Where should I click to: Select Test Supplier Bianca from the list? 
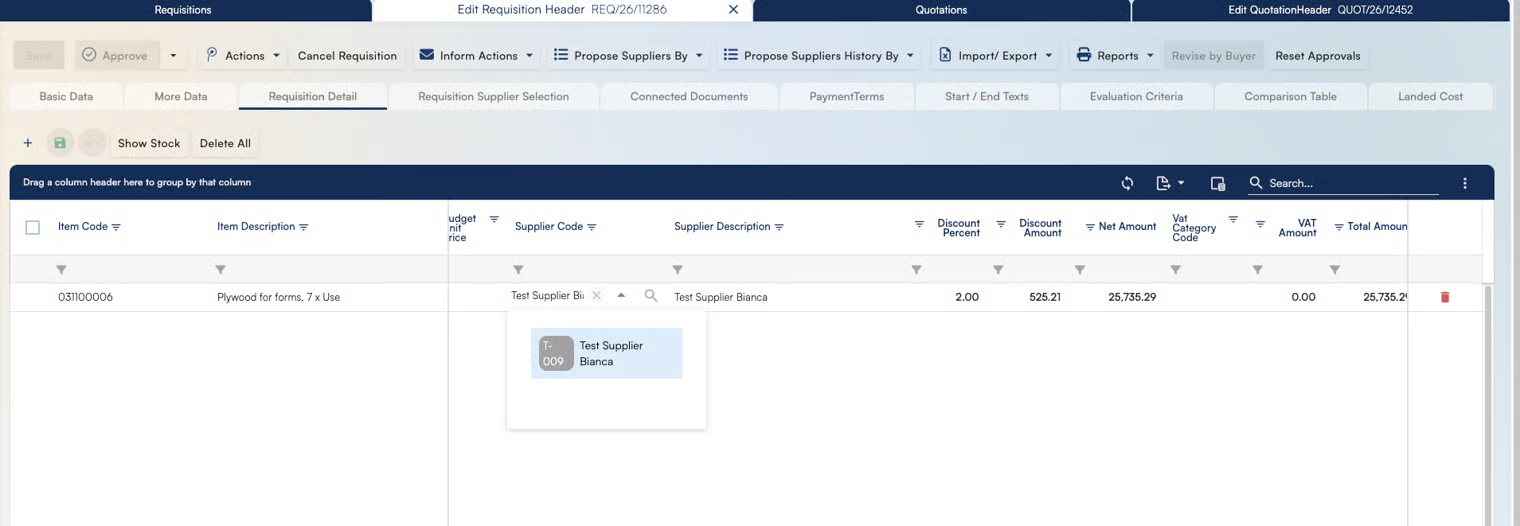pyautogui.click(x=606, y=353)
